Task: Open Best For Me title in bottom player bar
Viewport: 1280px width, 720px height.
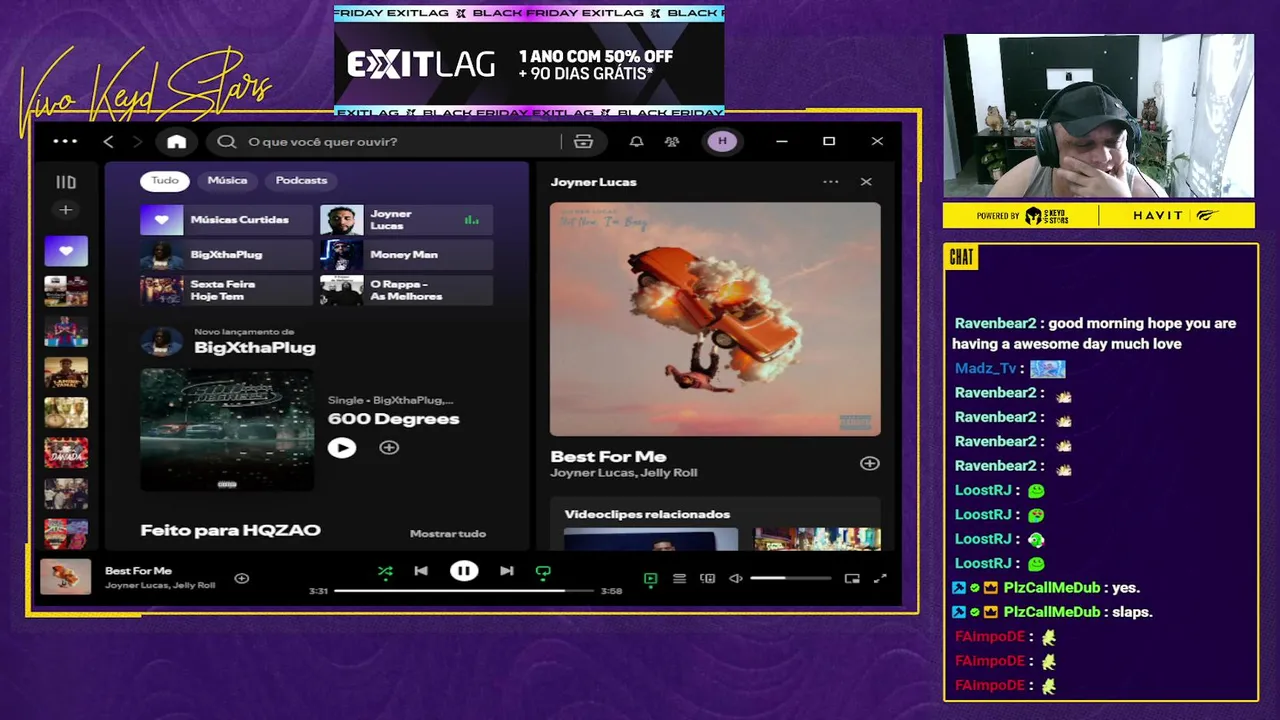Action: pos(138,571)
